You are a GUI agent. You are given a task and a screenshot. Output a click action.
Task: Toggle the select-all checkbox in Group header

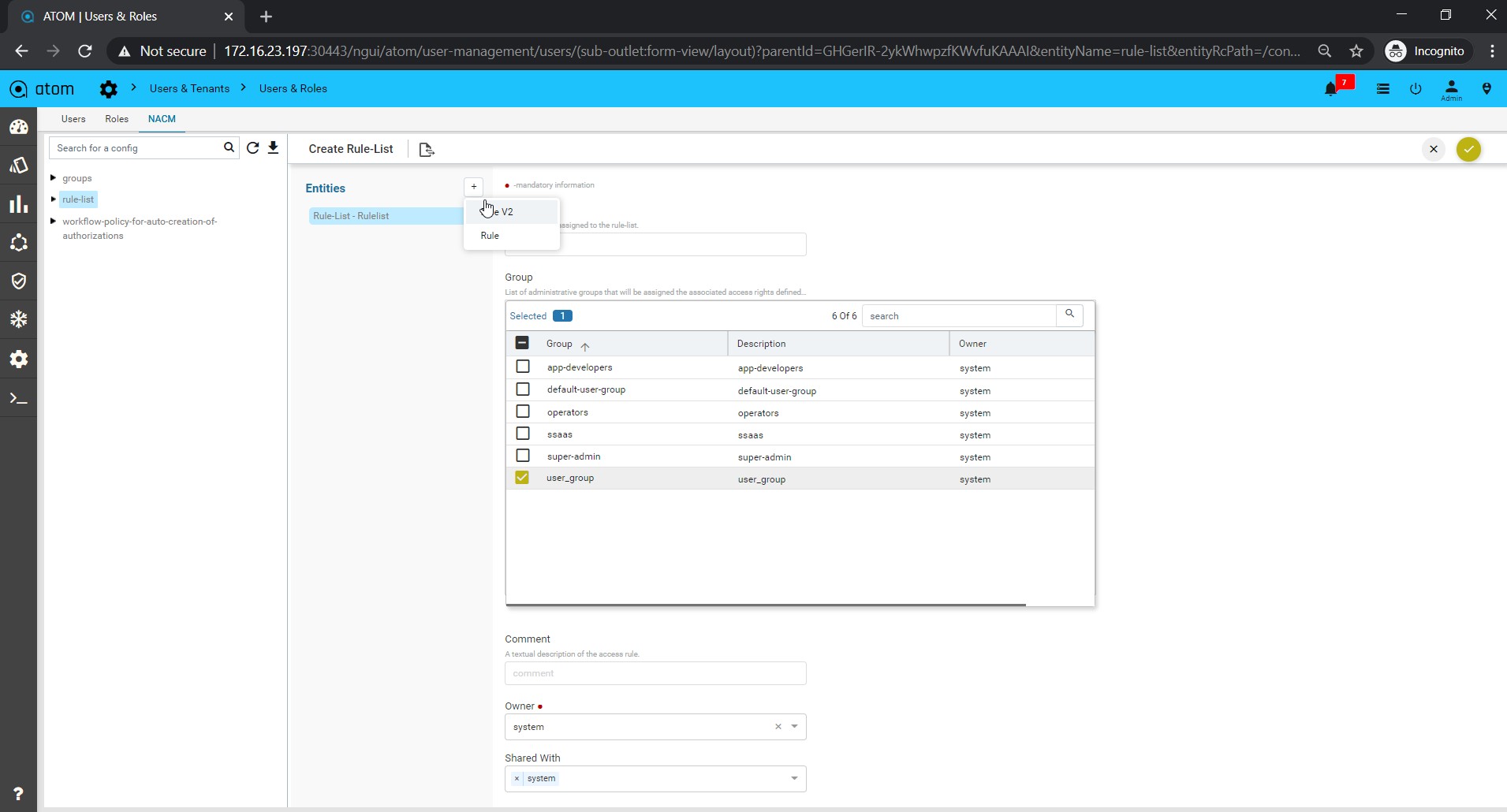point(522,343)
